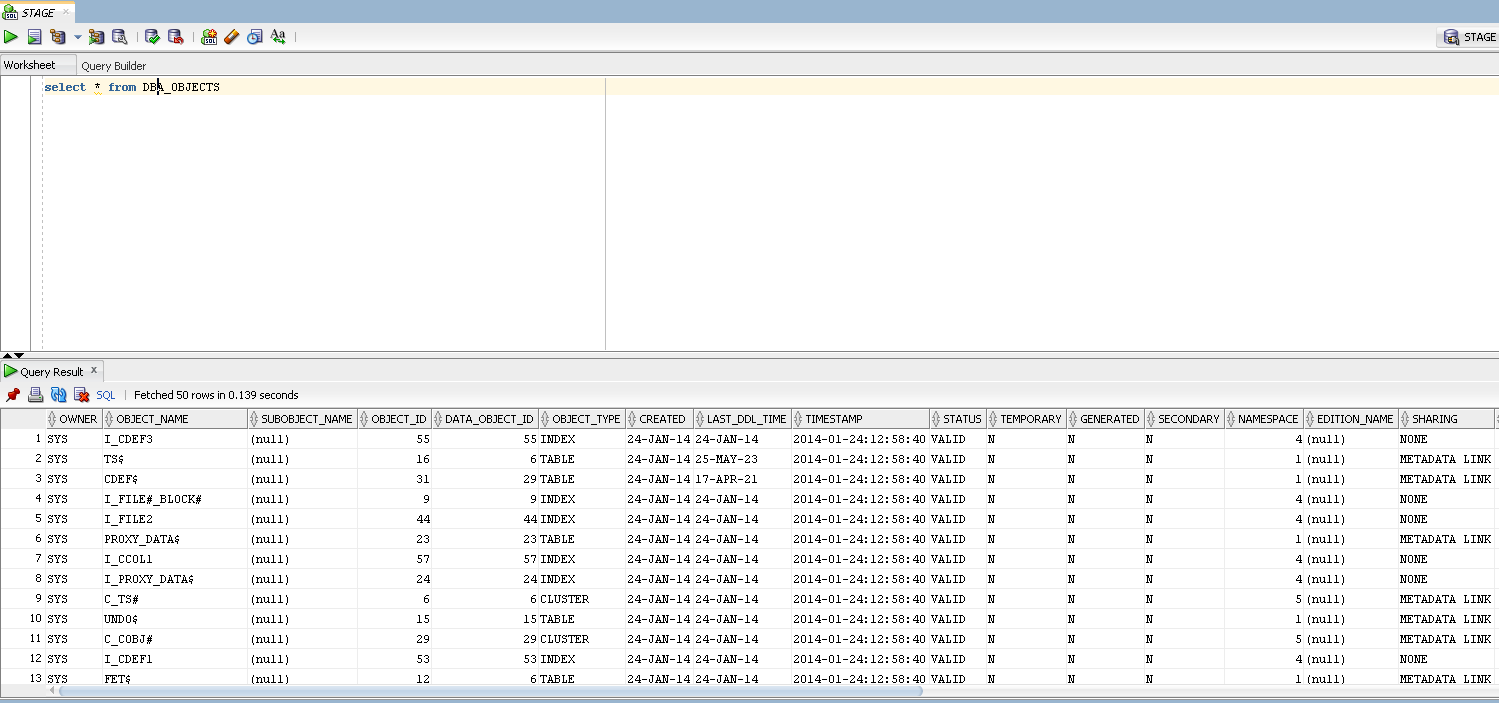Click the Run Script icon
Image resolution: width=1499 pixels, height=703 pixels.
tap(34, 37)
